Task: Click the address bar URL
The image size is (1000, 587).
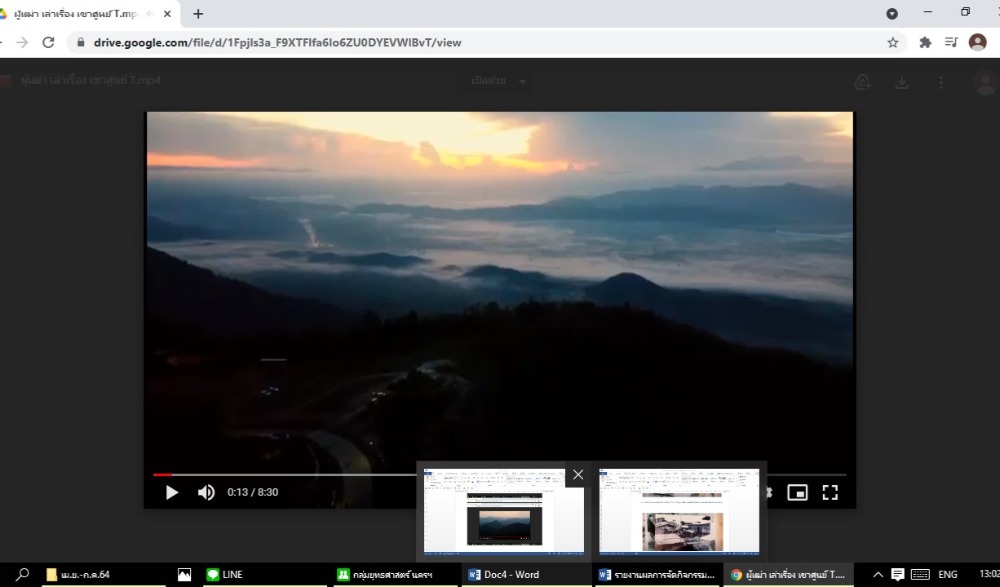Action: coord(277,43)
